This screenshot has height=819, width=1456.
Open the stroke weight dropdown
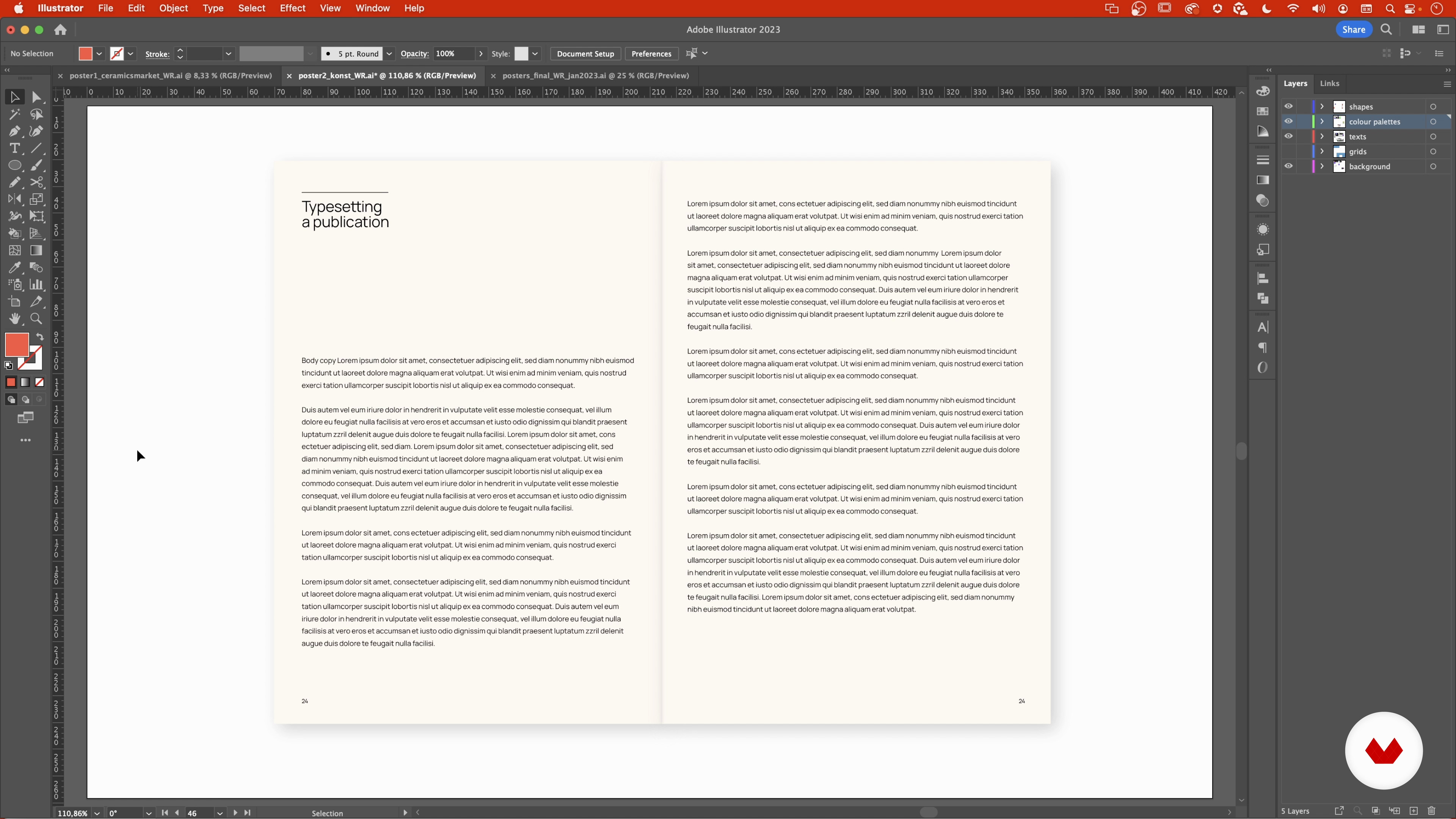coord(228,54)
